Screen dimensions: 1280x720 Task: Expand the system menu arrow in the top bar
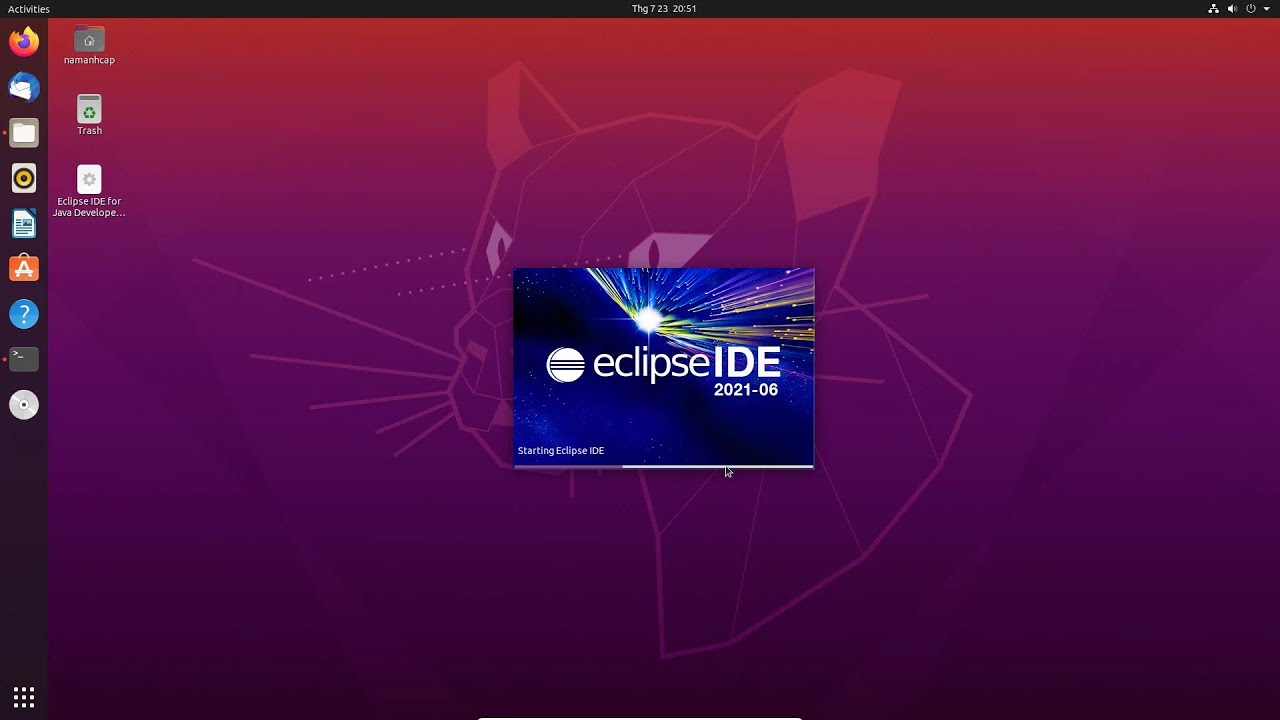pyautogui.click(x=1266, y=9)
